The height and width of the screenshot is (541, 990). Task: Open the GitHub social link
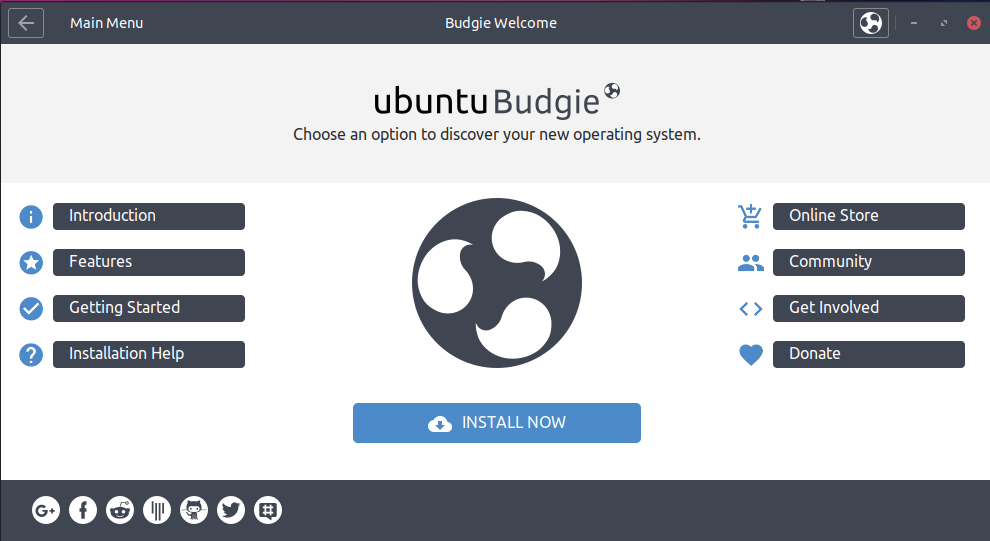point(194,510)
